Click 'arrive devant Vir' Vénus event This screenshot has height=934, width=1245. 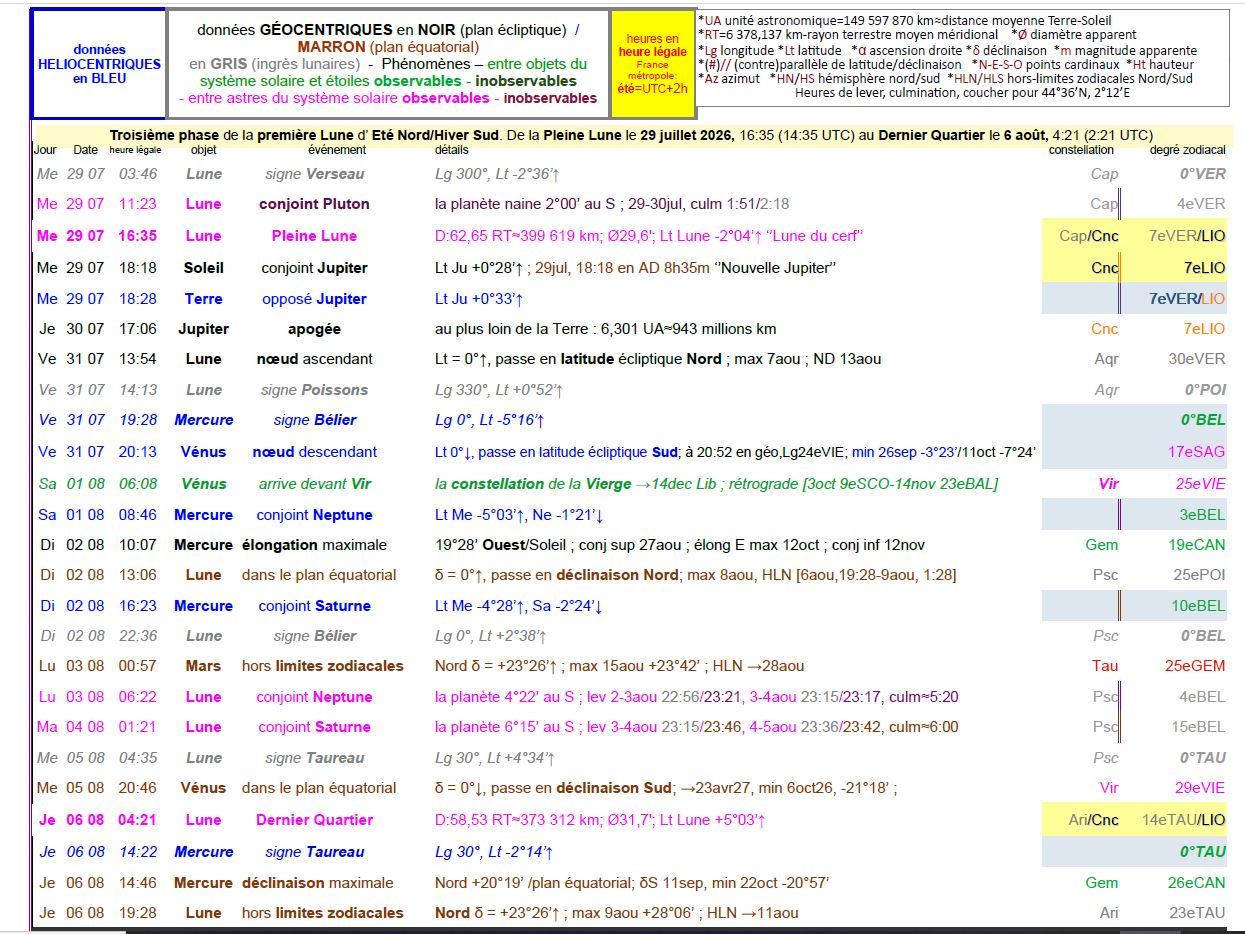coord(315,484)
